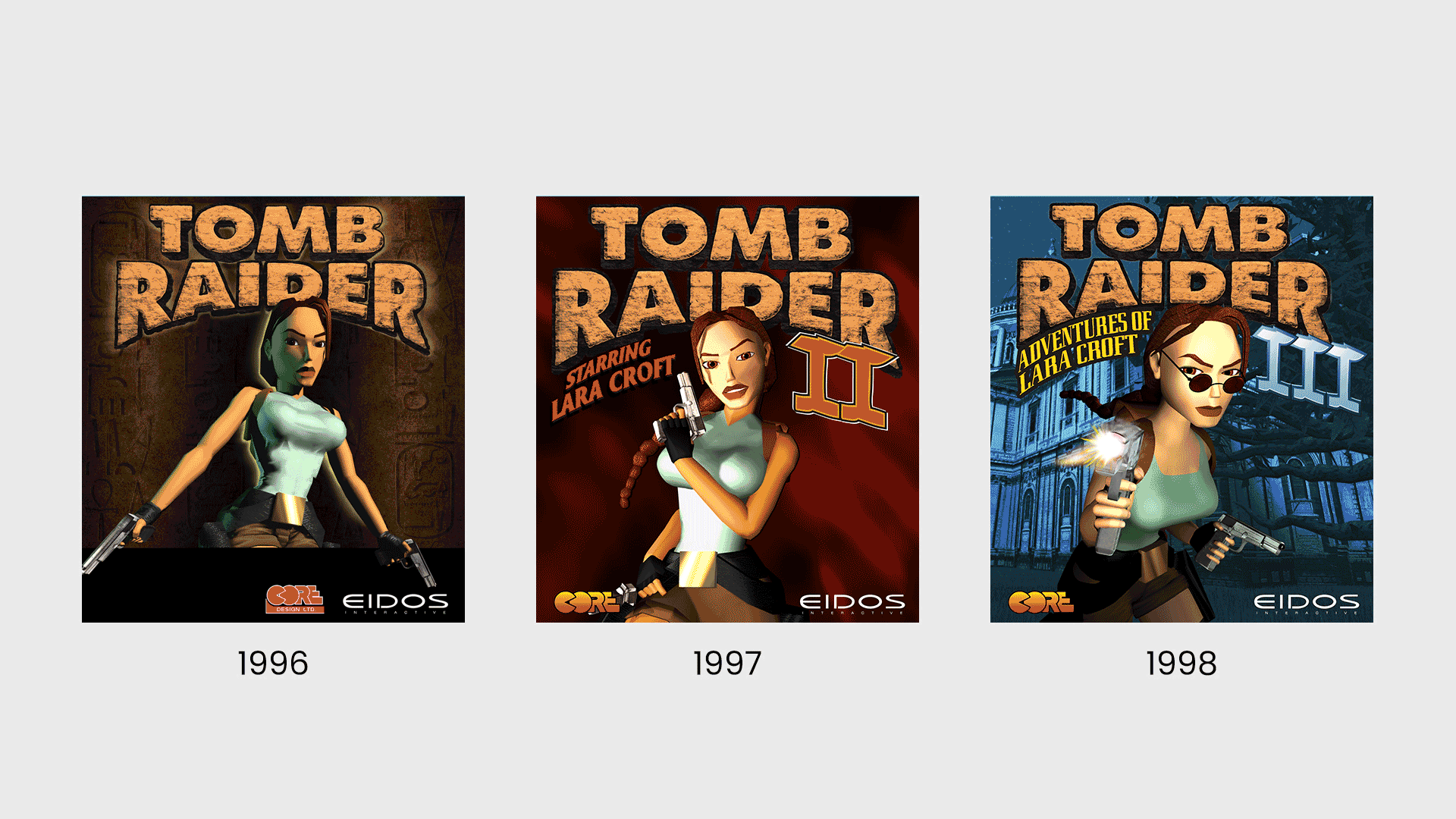Click the Core Design logo on 1996 cover
The width and height of the screenshot is (1456, 819).
[295, 599]
